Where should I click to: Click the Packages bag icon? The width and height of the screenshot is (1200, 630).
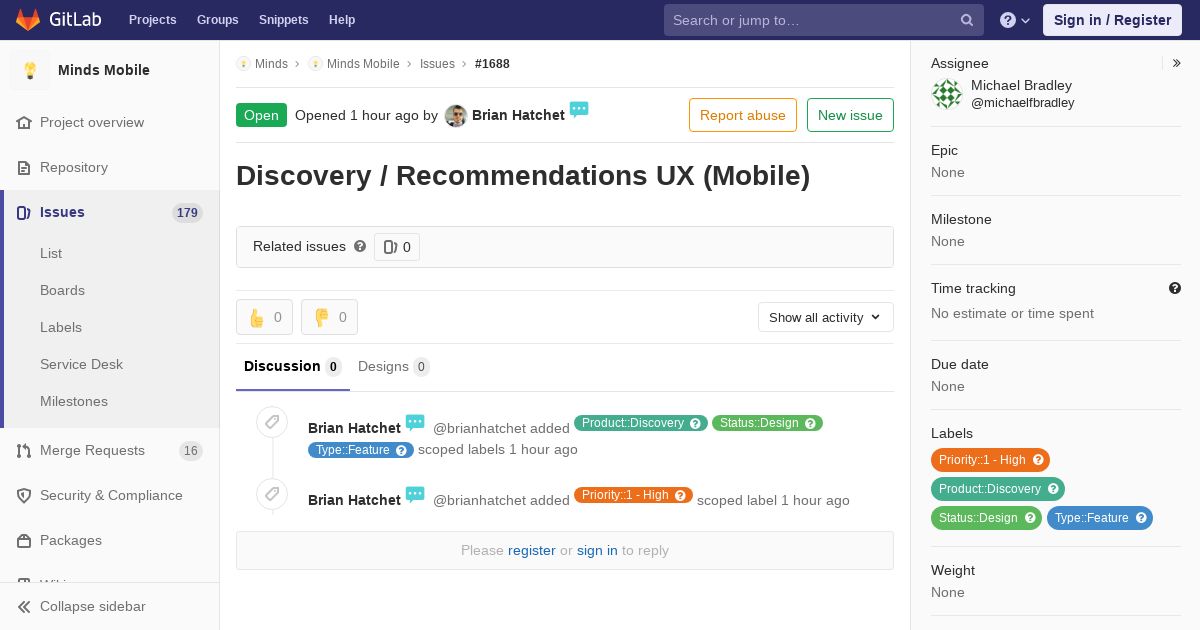[24, 540]
